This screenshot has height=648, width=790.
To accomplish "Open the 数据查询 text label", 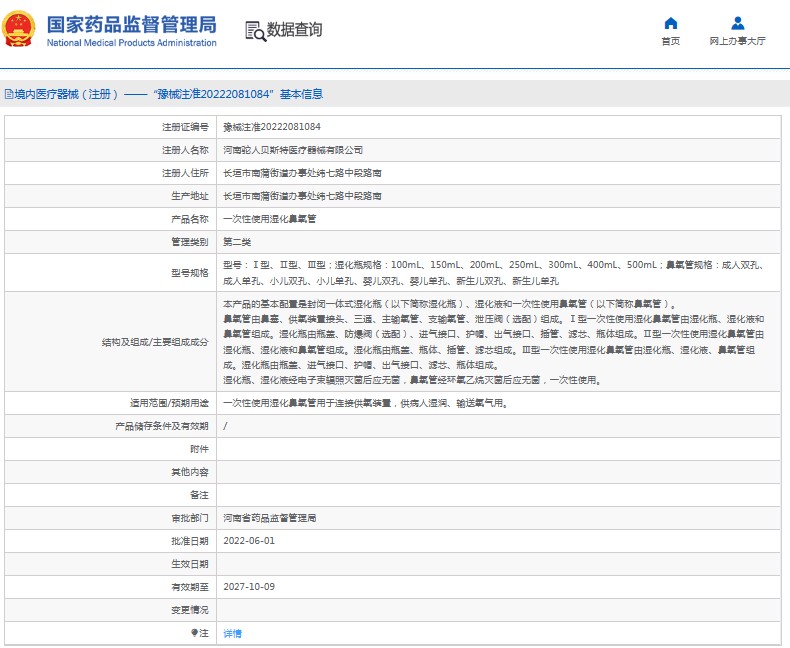I will pyautogui.click(x=294, y=30).
